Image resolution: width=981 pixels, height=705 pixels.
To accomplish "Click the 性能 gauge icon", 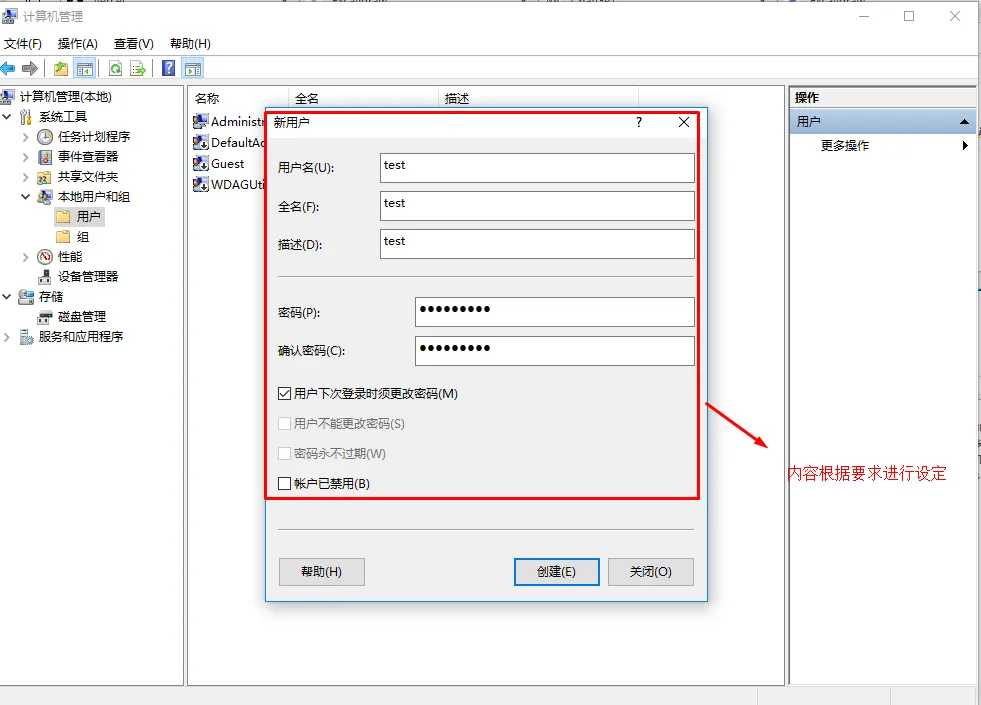I will click(x=44, y=256).
